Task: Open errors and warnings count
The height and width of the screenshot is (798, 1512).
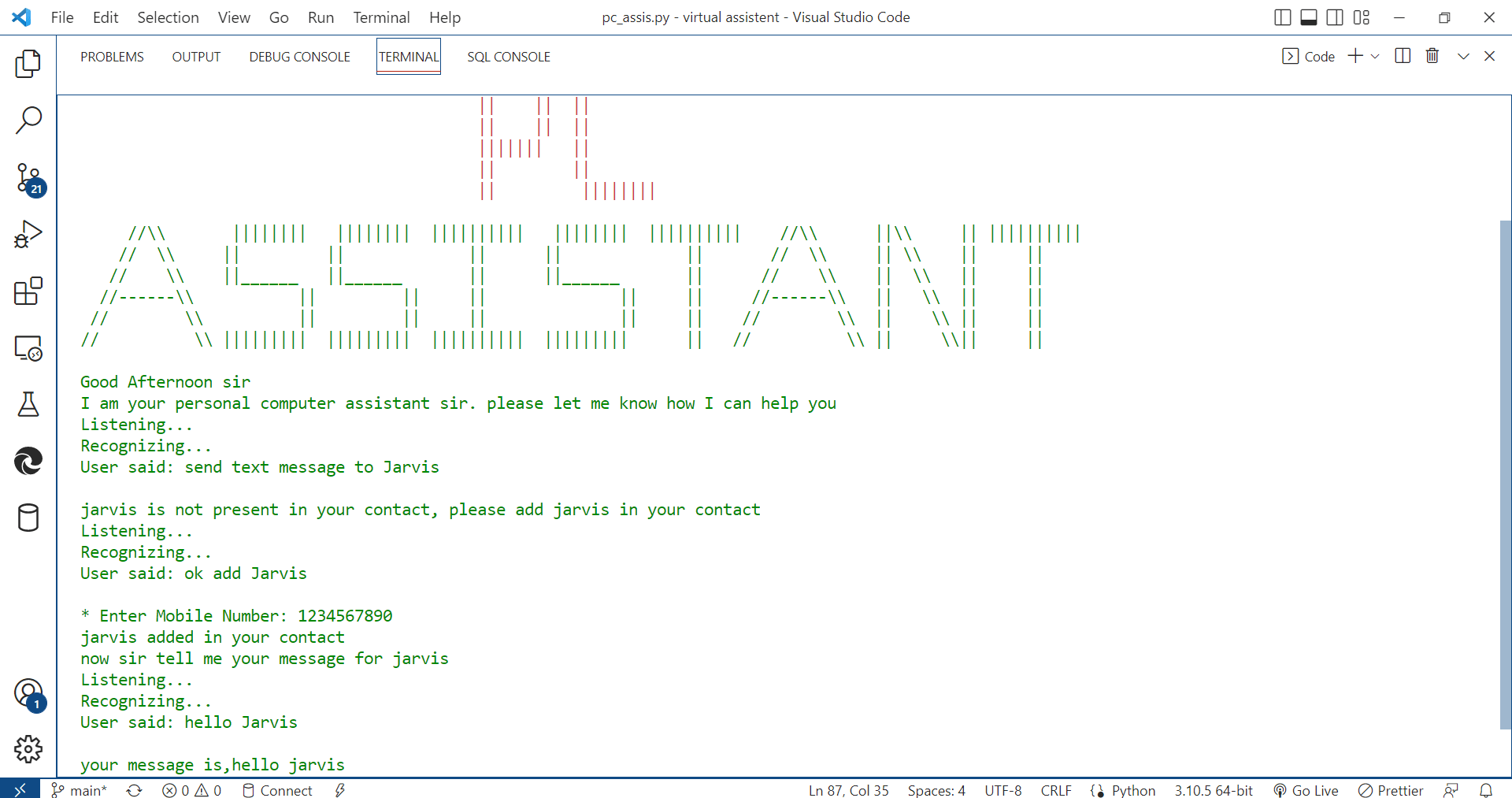Action: point(191,790)
